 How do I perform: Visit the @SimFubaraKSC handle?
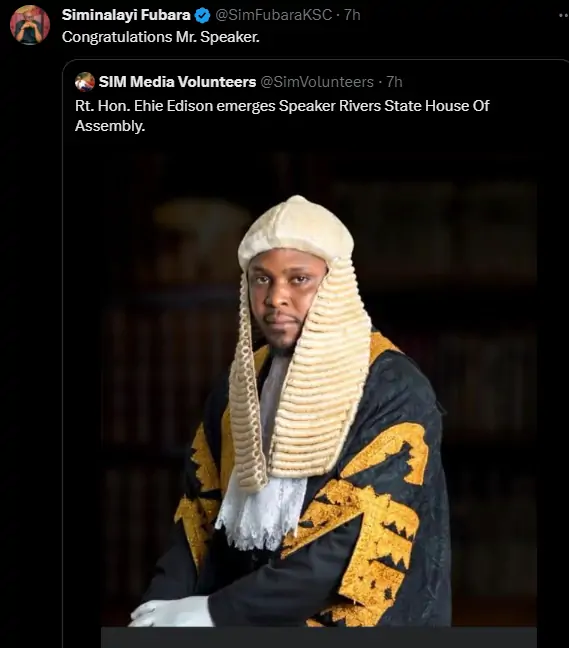point(274,15)
